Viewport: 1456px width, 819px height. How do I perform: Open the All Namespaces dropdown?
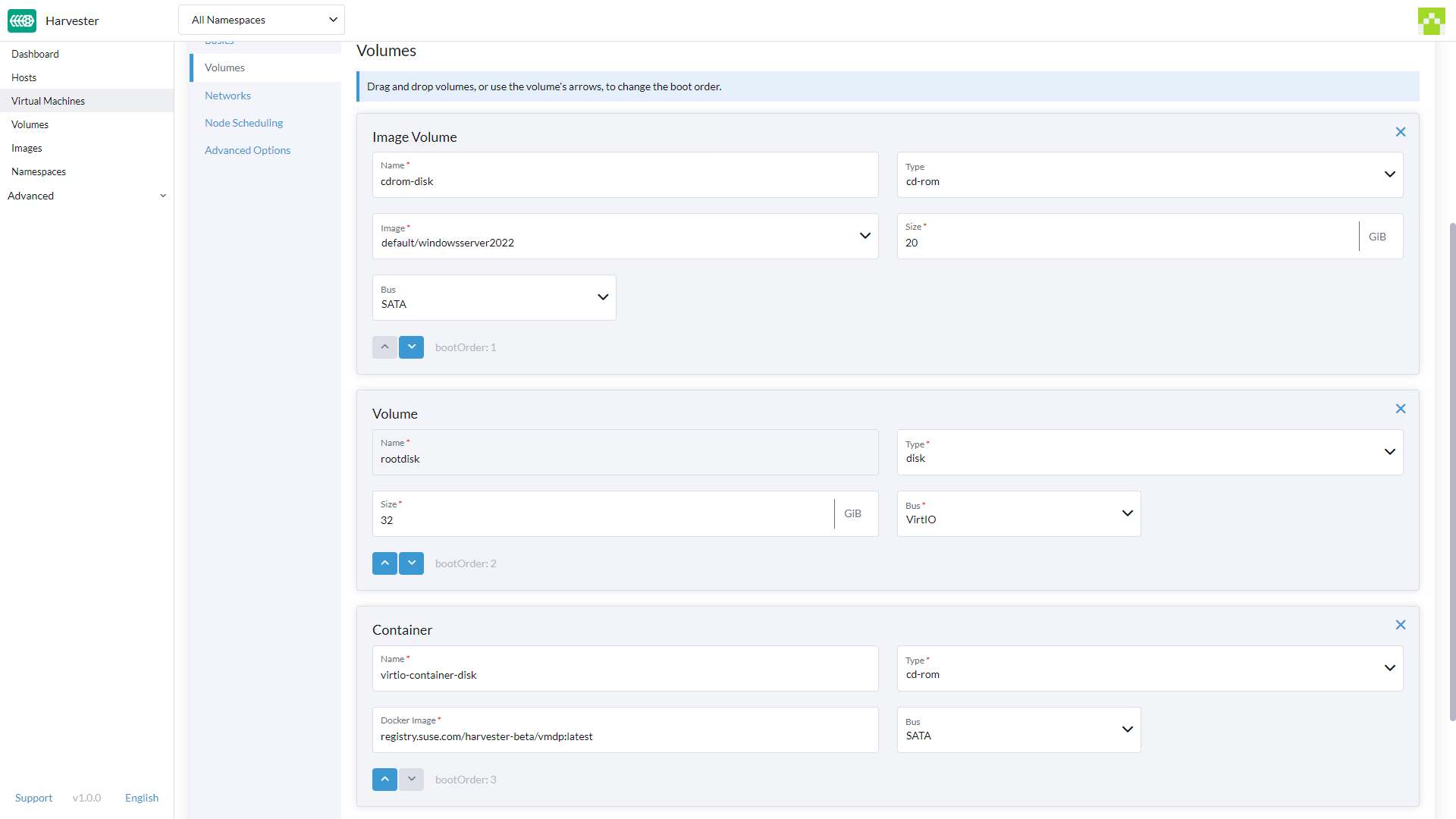(261, 19)
